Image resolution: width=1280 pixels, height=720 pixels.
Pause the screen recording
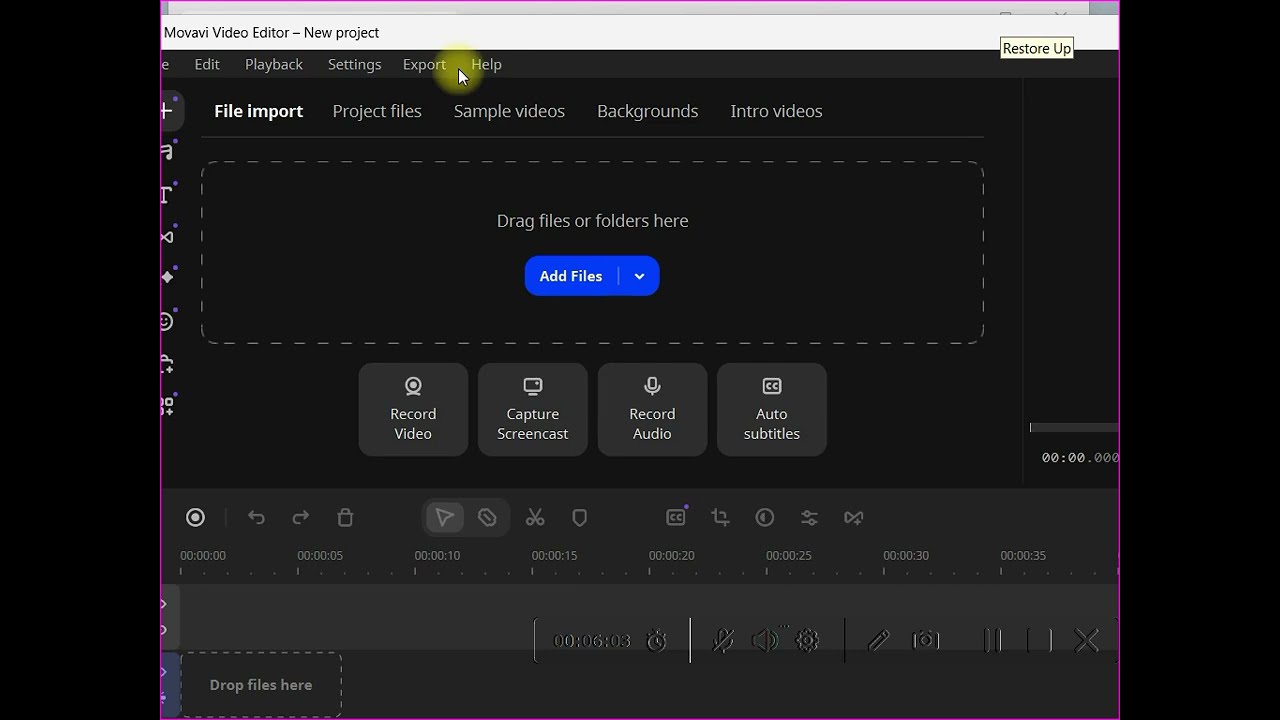point(992,641)
